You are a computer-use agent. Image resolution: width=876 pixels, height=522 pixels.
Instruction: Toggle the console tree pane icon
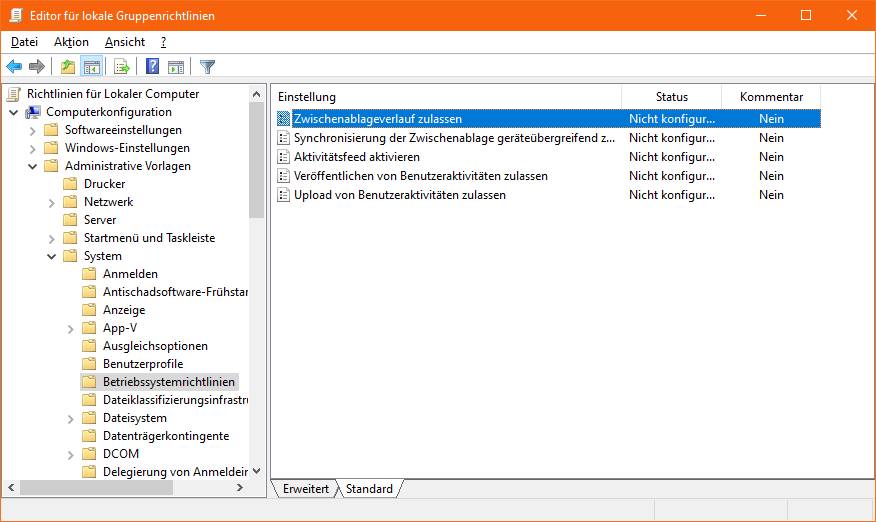(91, 67)
